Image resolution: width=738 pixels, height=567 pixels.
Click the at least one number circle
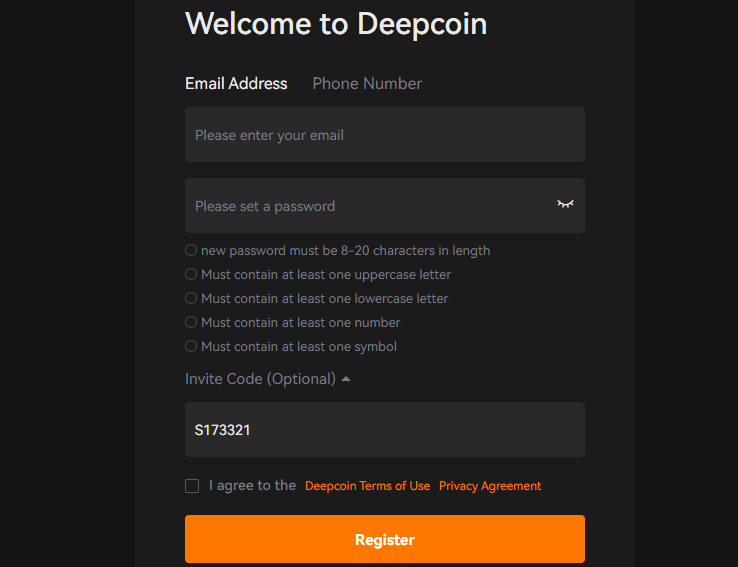pyautogui.click(x=191, y=322)
